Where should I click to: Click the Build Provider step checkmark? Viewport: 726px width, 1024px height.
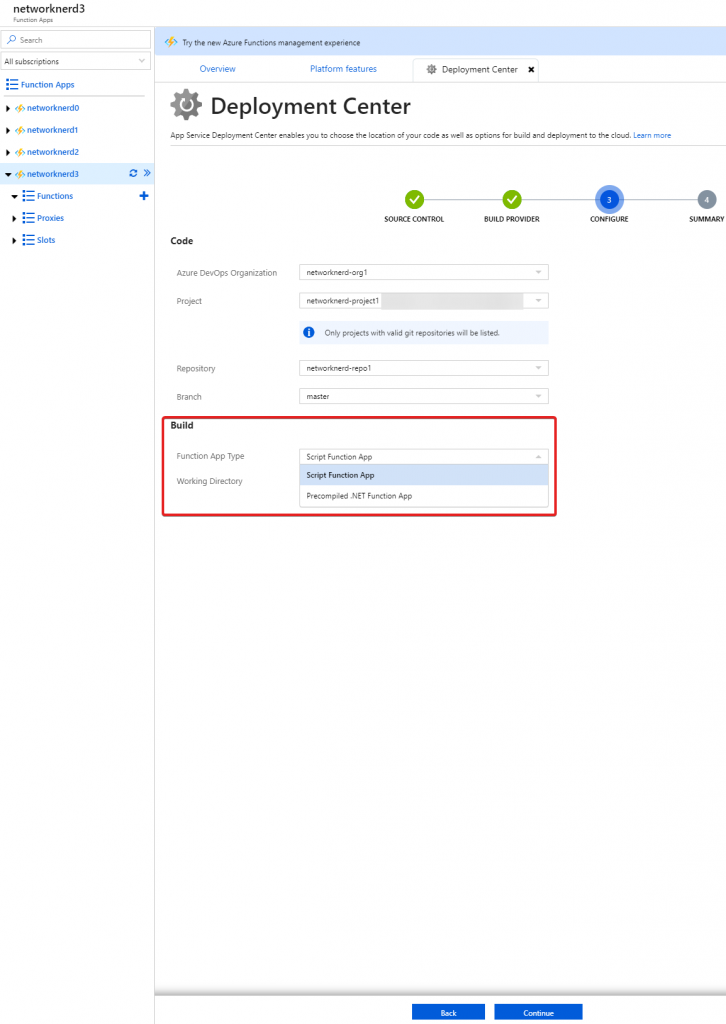tap(512, 199)
